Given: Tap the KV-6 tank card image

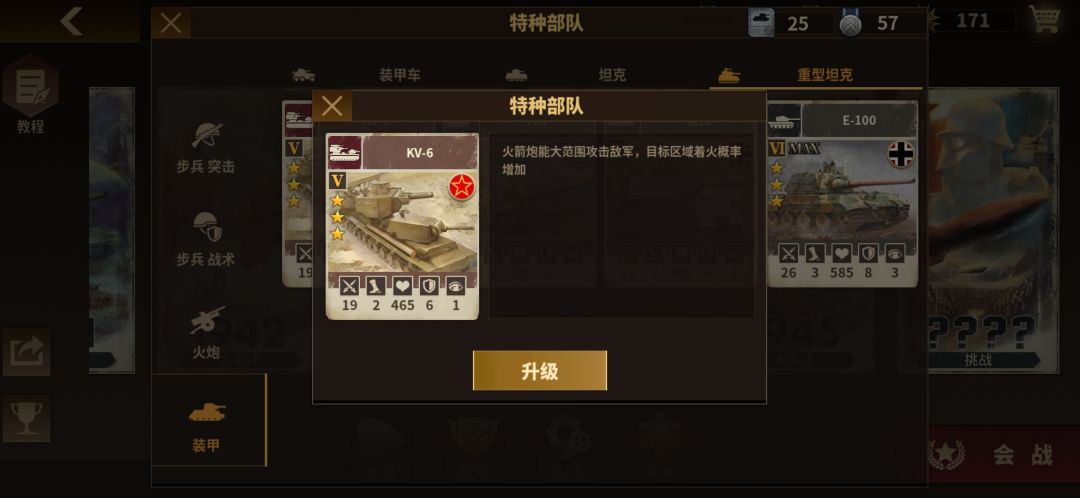Looking at the screenshot, I should pos(402,226).
